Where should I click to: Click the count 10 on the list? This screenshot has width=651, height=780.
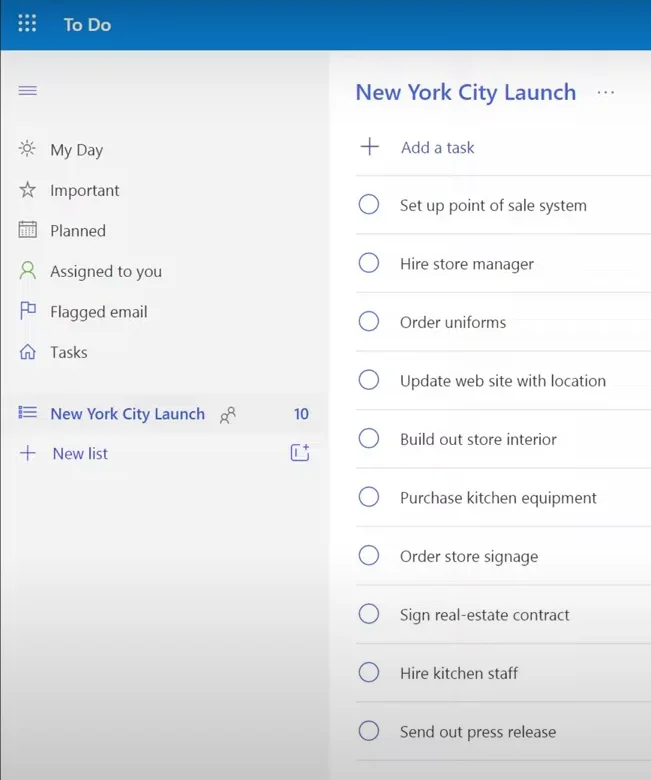click(x=301, y=414)
